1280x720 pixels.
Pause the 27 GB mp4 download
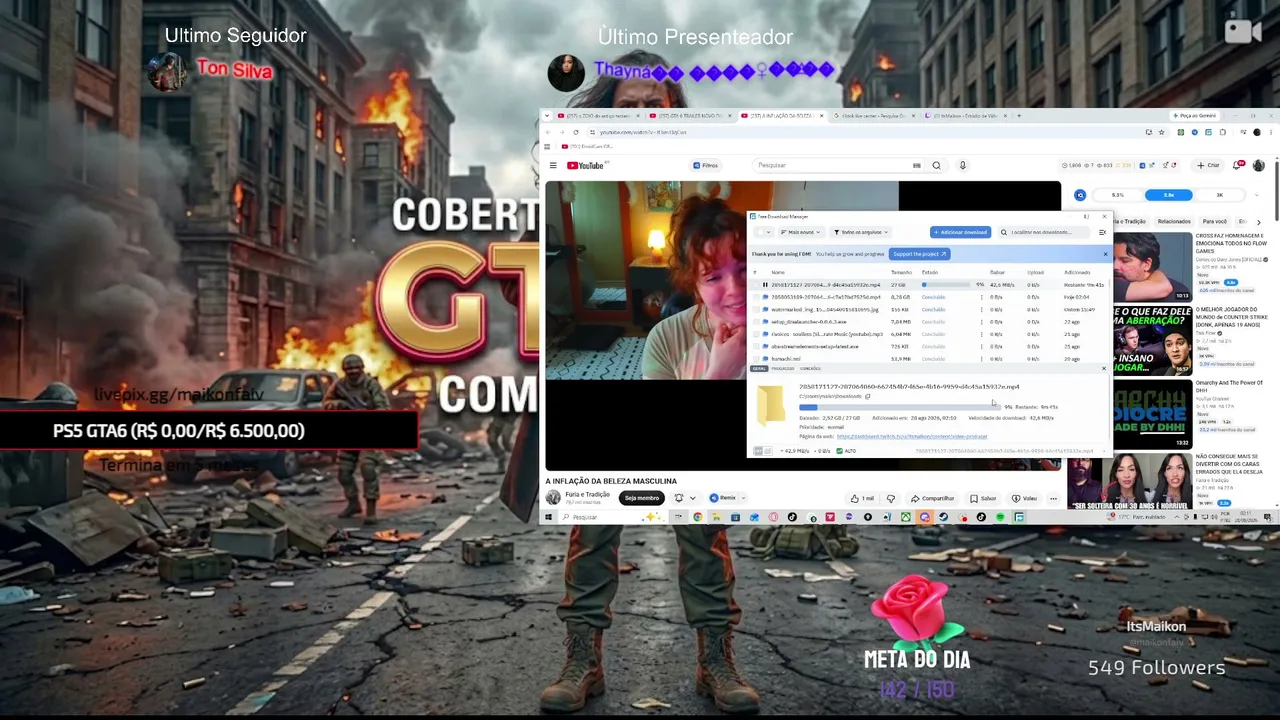(765, 285)
